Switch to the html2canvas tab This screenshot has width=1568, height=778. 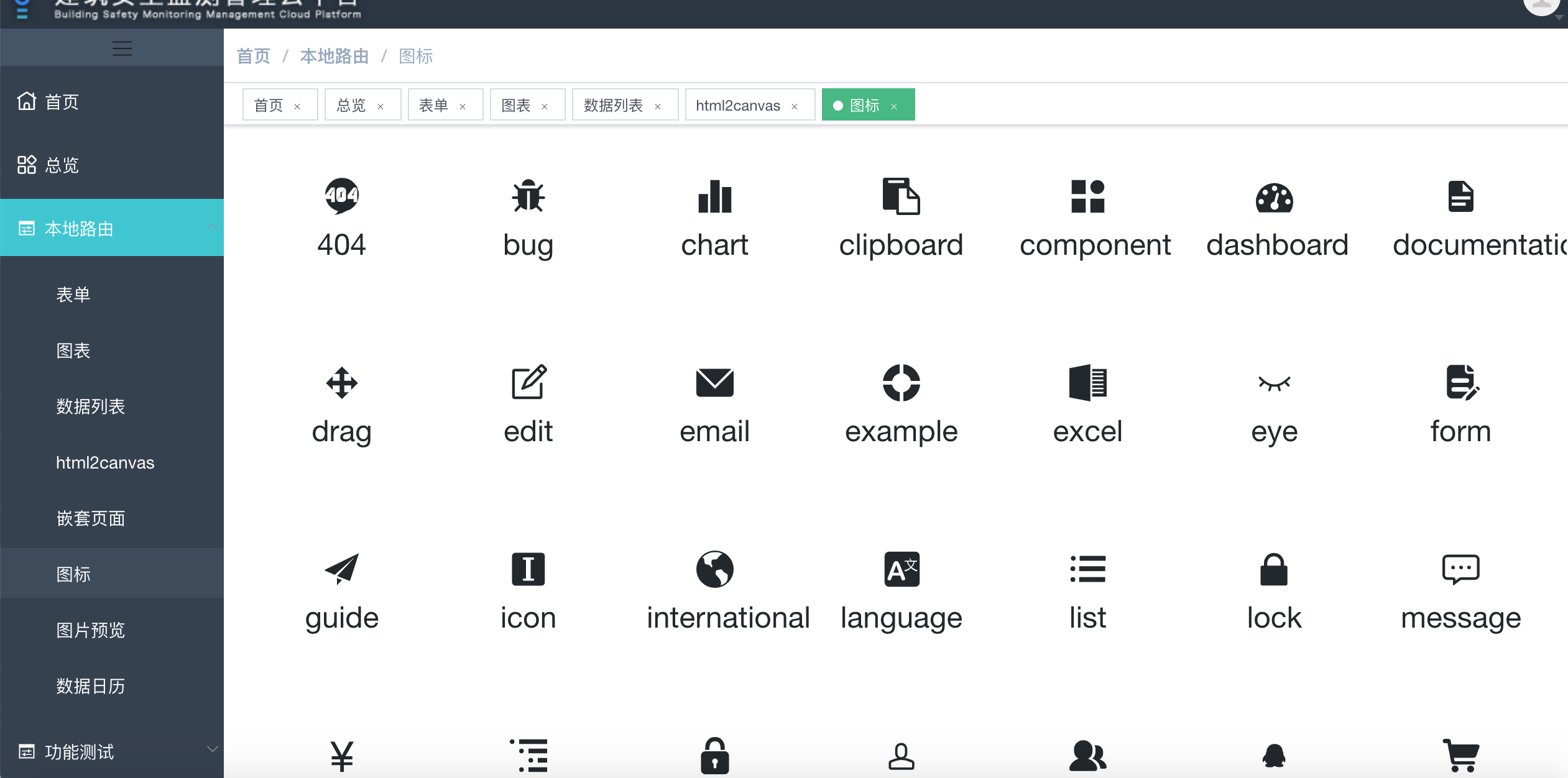(x=738, y=105)
